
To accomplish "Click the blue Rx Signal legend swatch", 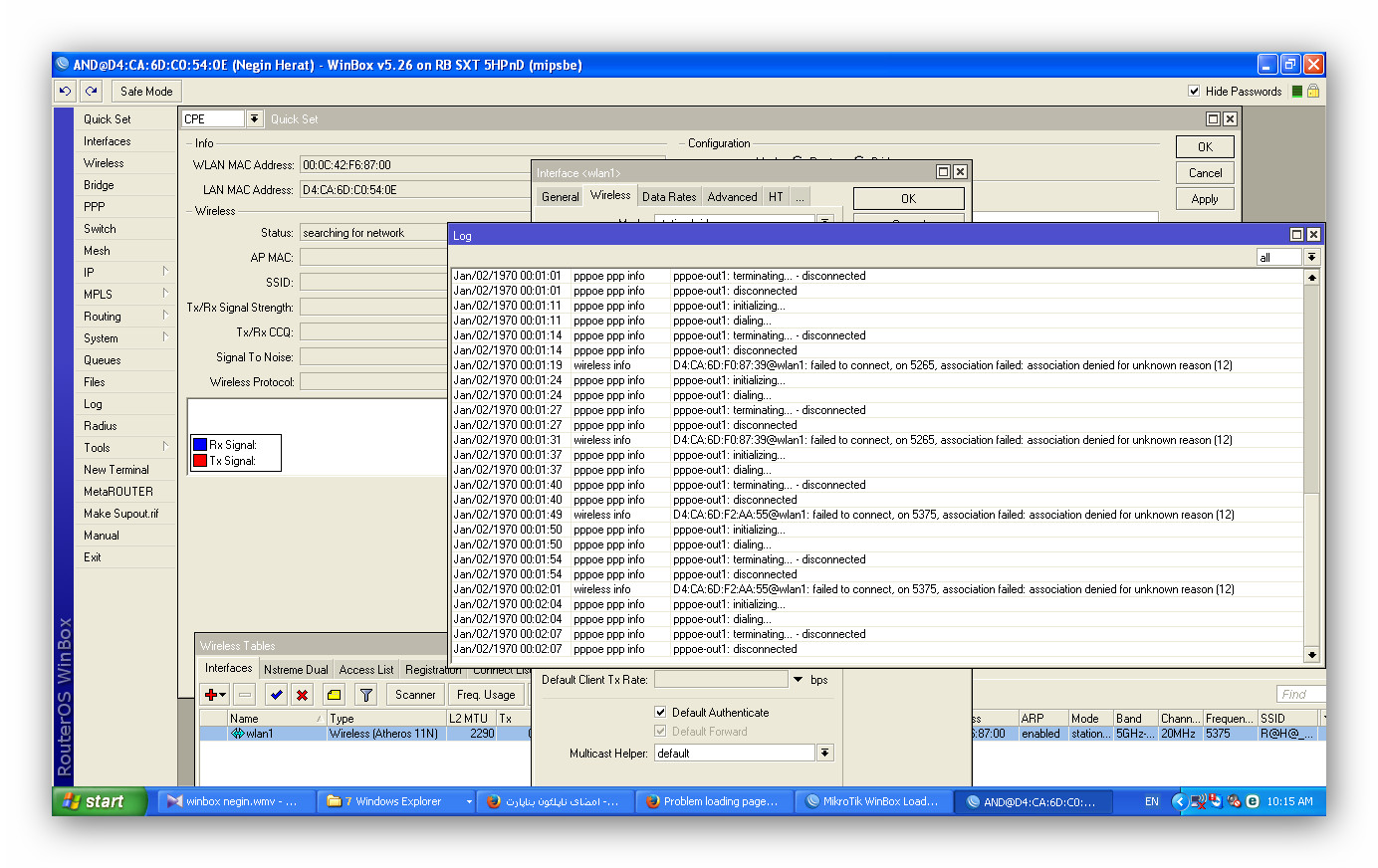I will pos(200,445).
